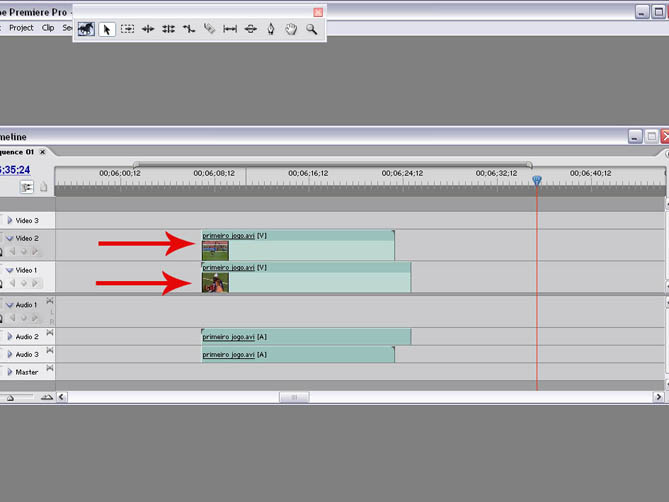The image size is (669, 502).
Task: Expand the Video 3 track
Action: click(10, 220)
